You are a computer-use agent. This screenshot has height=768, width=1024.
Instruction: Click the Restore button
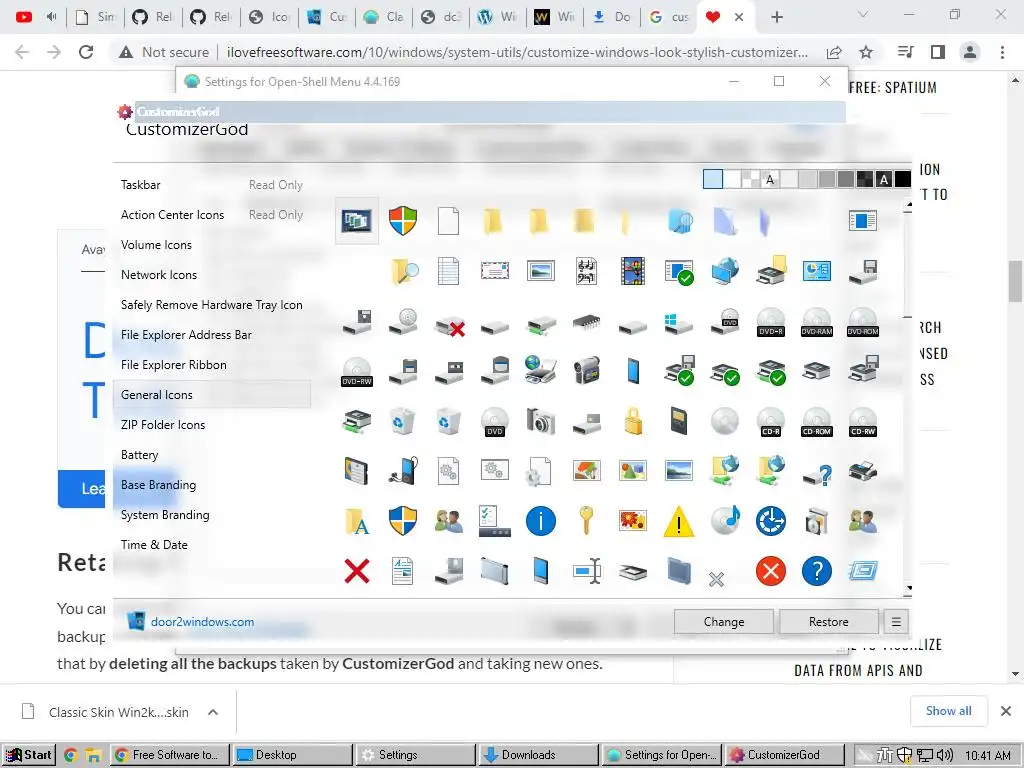tap(829, 622)
